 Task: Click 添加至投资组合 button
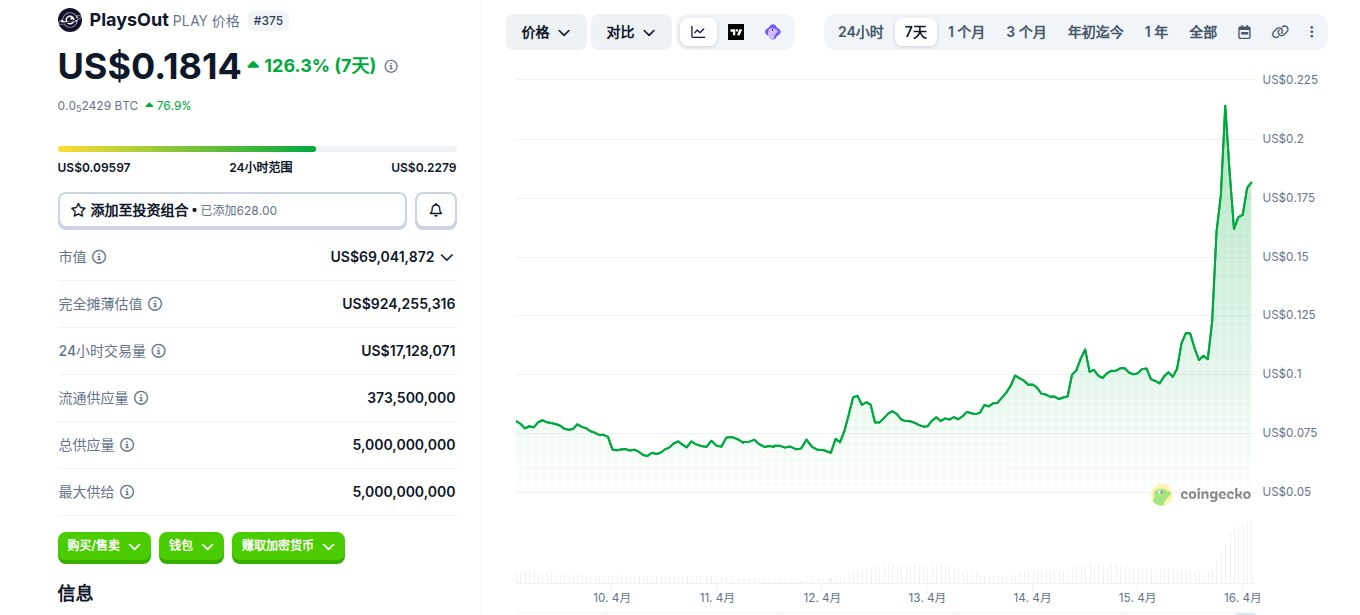(x=232, y=210)
